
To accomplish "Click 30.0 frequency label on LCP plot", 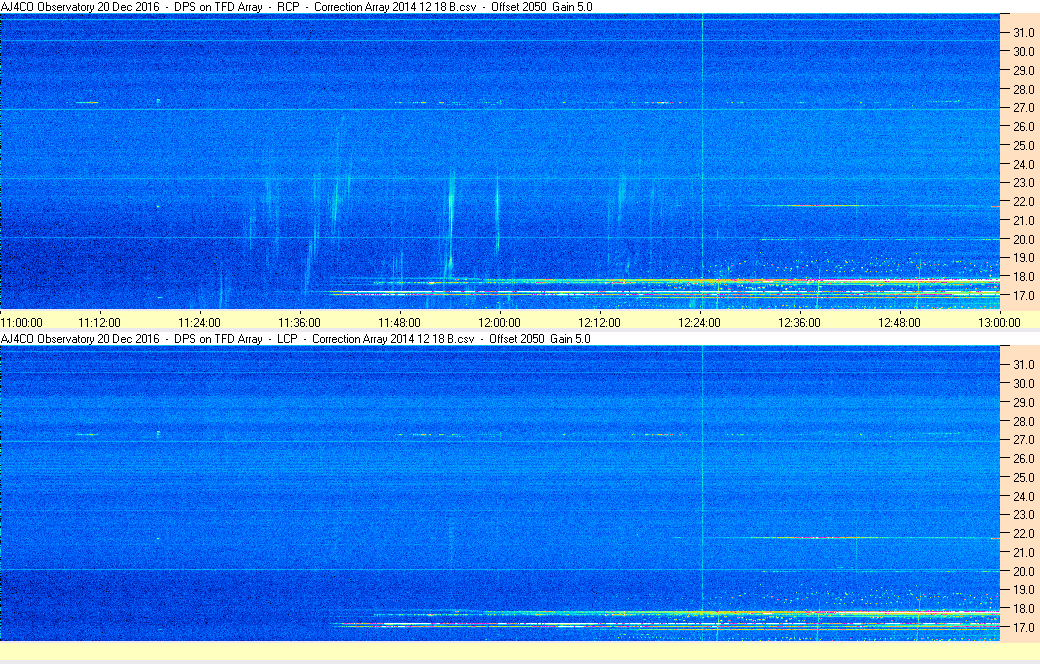I will pos(1023,383).
